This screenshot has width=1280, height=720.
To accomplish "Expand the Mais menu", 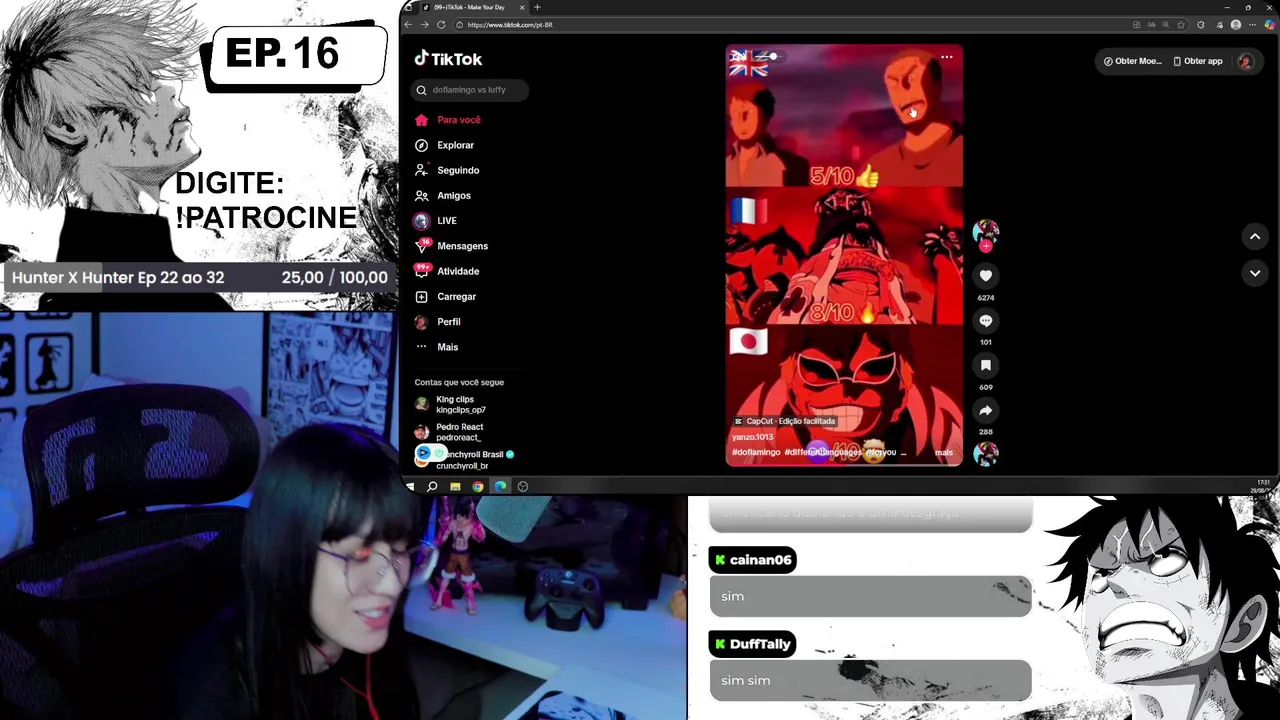I will pos(437,347).
